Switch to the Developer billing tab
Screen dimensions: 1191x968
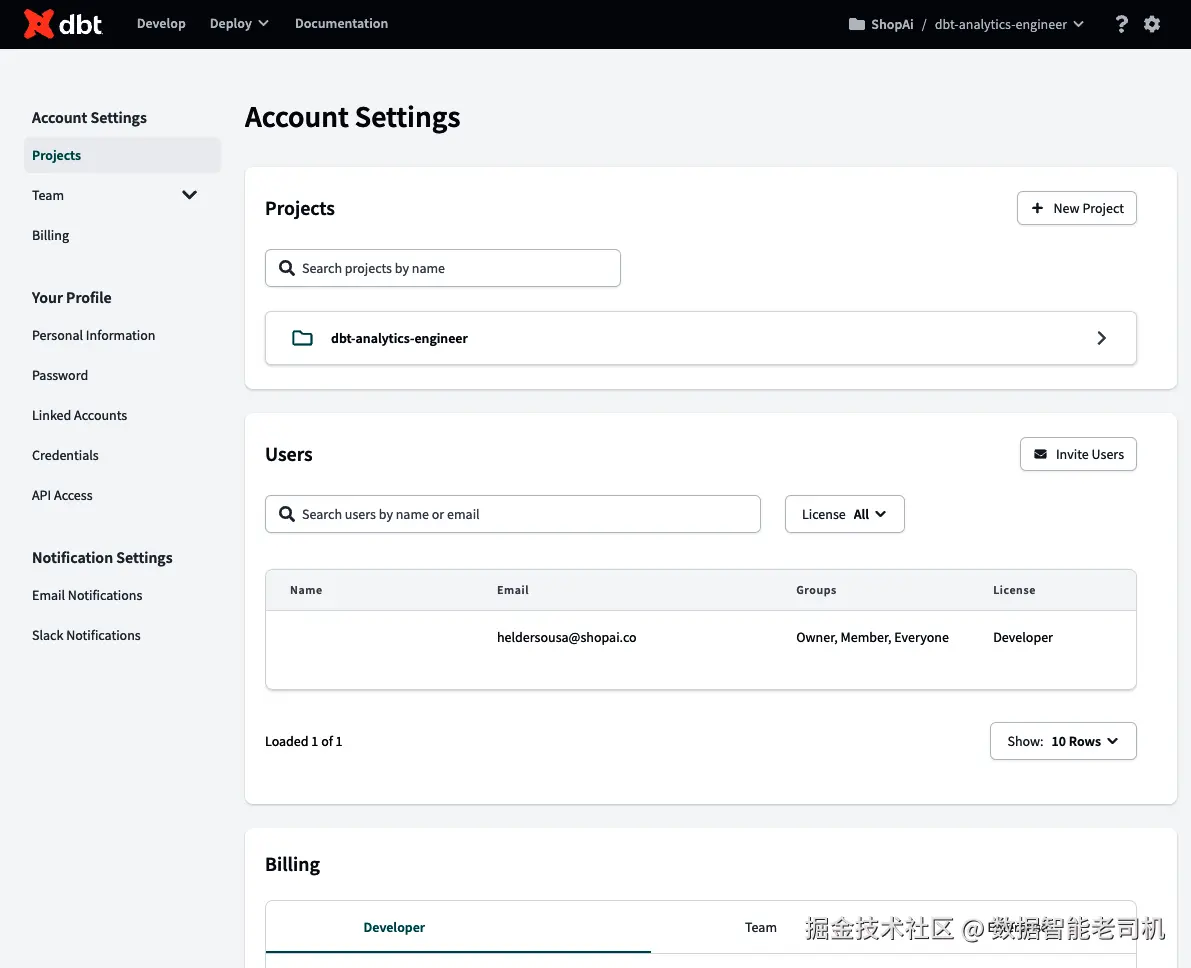(x=393, y=927)
